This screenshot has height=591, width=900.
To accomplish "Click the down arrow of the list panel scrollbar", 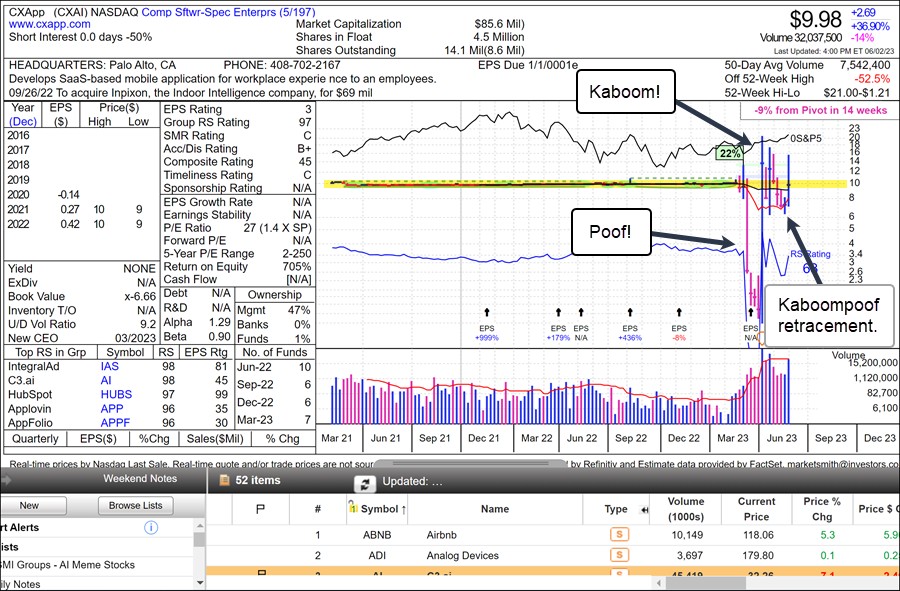I will pos(199,582).
